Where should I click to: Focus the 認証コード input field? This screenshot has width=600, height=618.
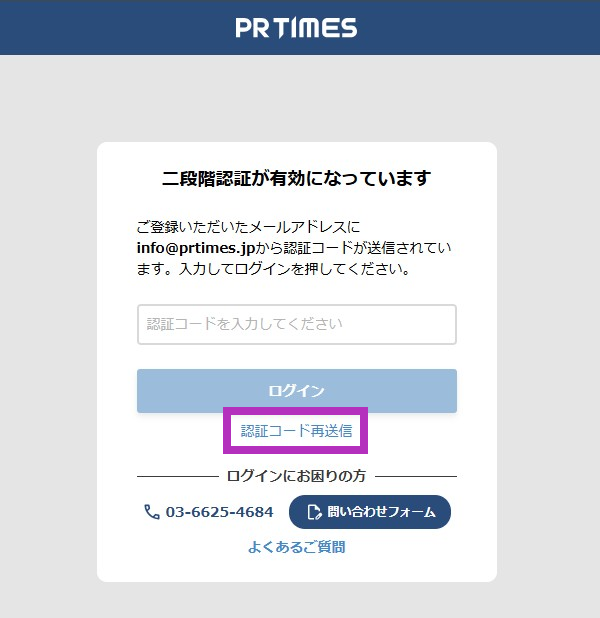[296, 324]
